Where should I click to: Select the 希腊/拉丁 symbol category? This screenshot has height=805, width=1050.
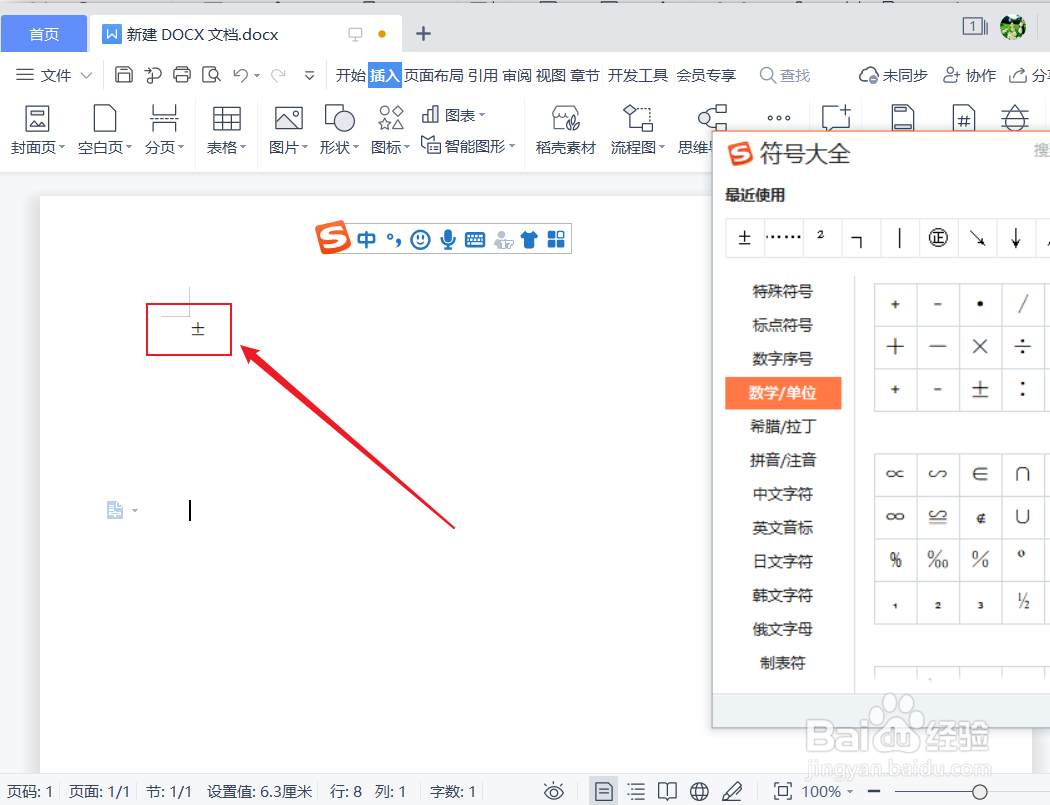pyautogui.click(x=783, y=426)
